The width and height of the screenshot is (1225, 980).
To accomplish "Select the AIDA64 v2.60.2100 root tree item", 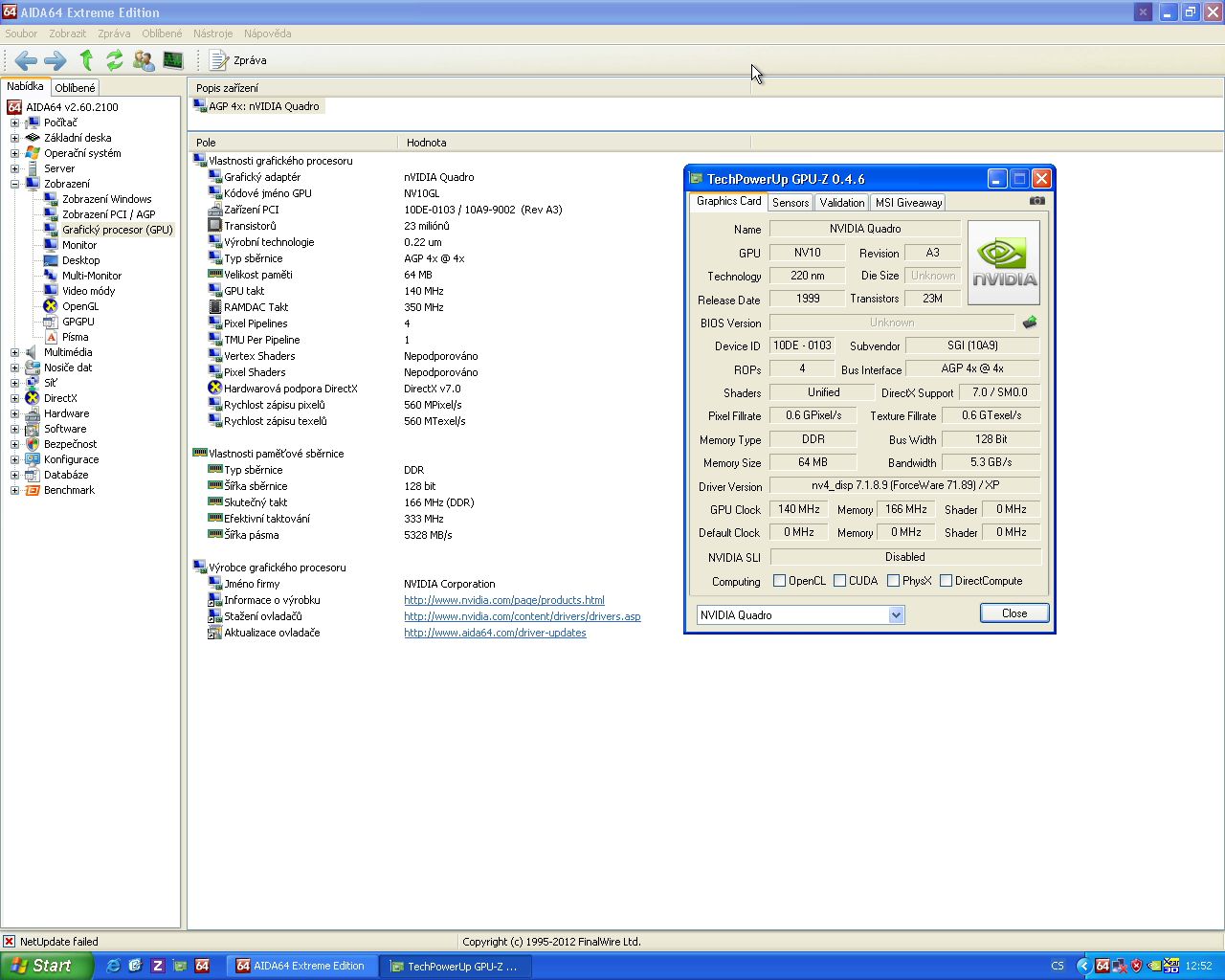I will pos(72,107).
